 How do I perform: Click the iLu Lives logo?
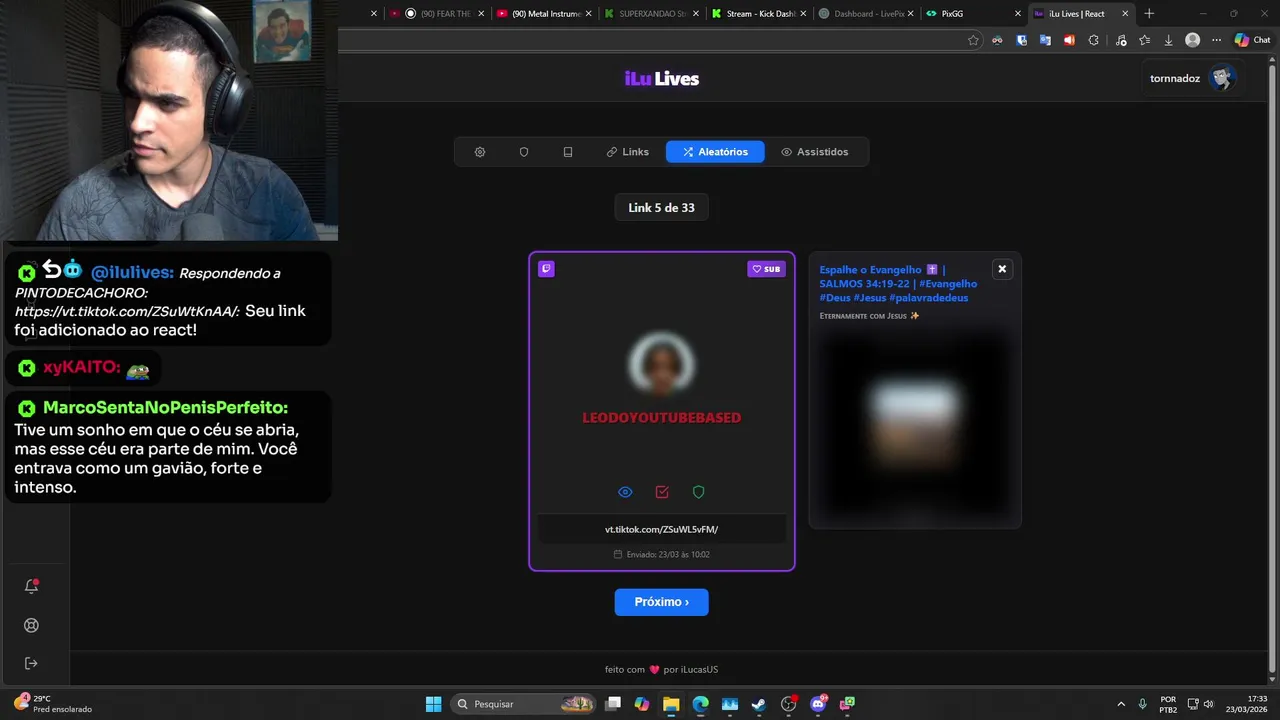pos(661,78)
